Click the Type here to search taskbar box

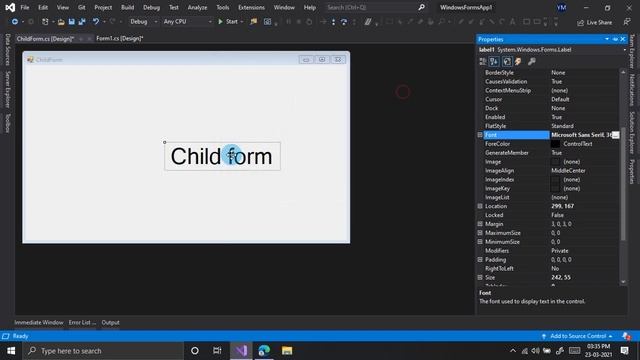coord(103,351)
